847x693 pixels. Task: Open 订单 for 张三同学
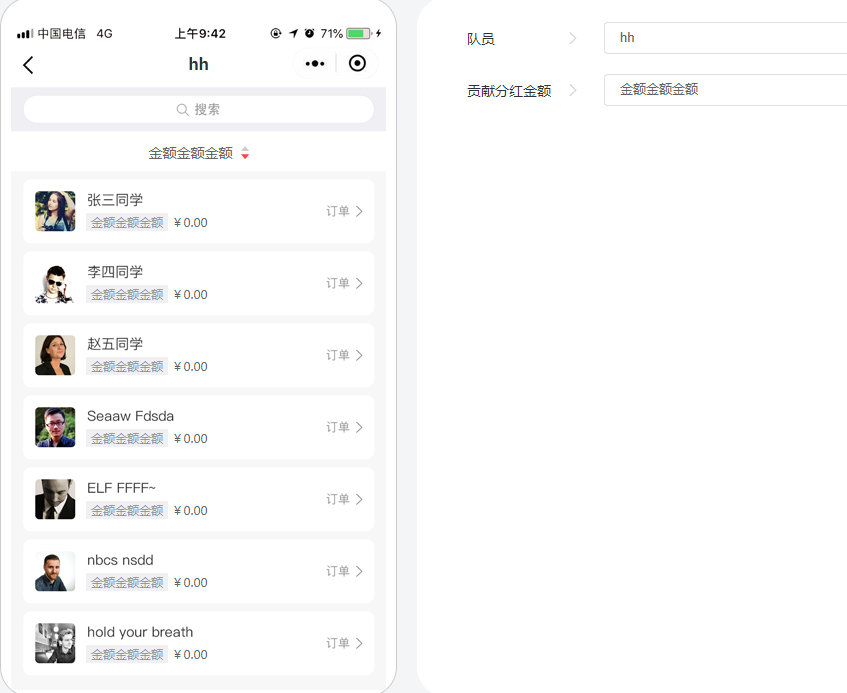click(x=344, y=211)
